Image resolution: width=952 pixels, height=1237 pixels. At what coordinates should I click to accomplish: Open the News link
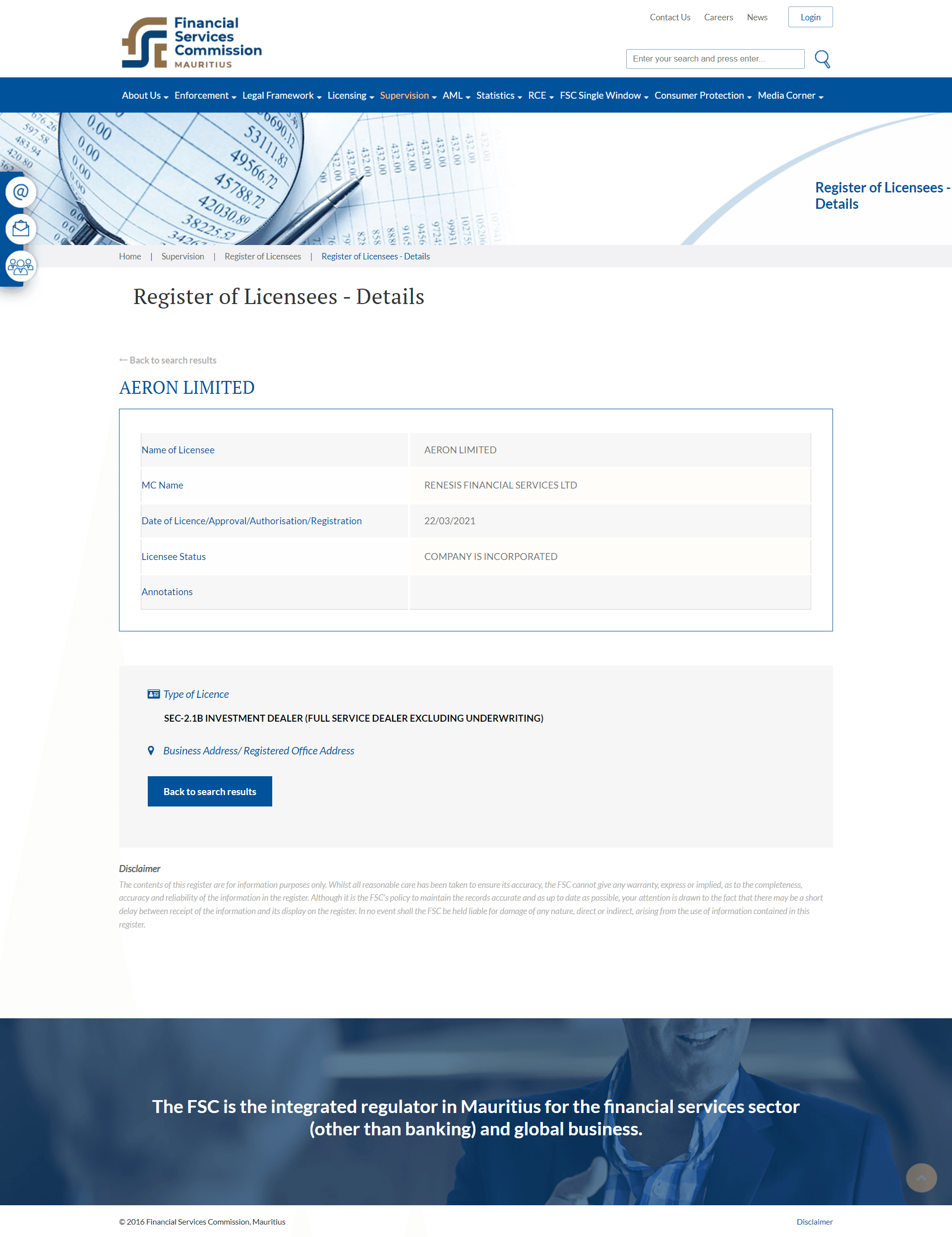click(x=757, y=17)
